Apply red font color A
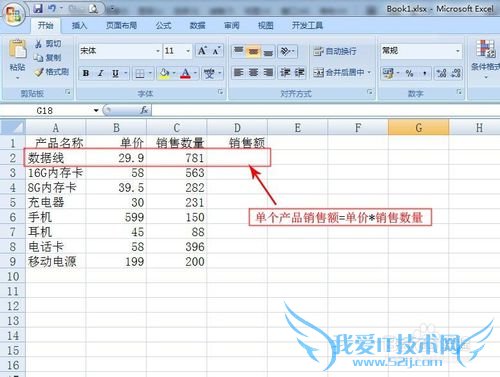 point(186,73)
